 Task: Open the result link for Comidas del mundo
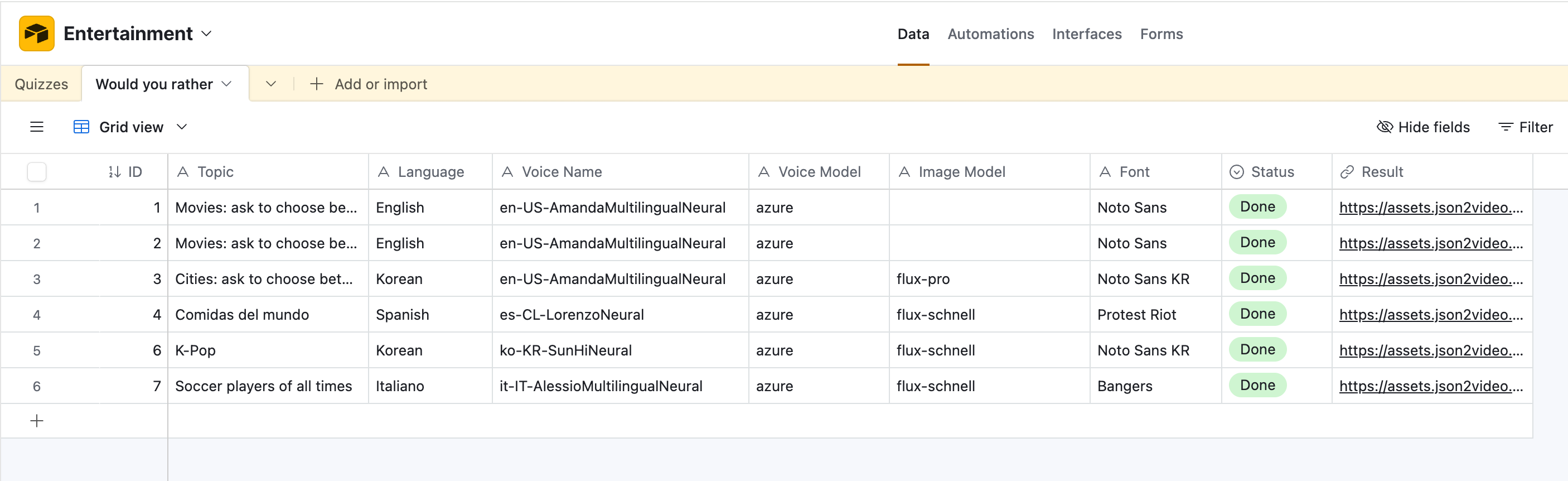[1431, 315]
